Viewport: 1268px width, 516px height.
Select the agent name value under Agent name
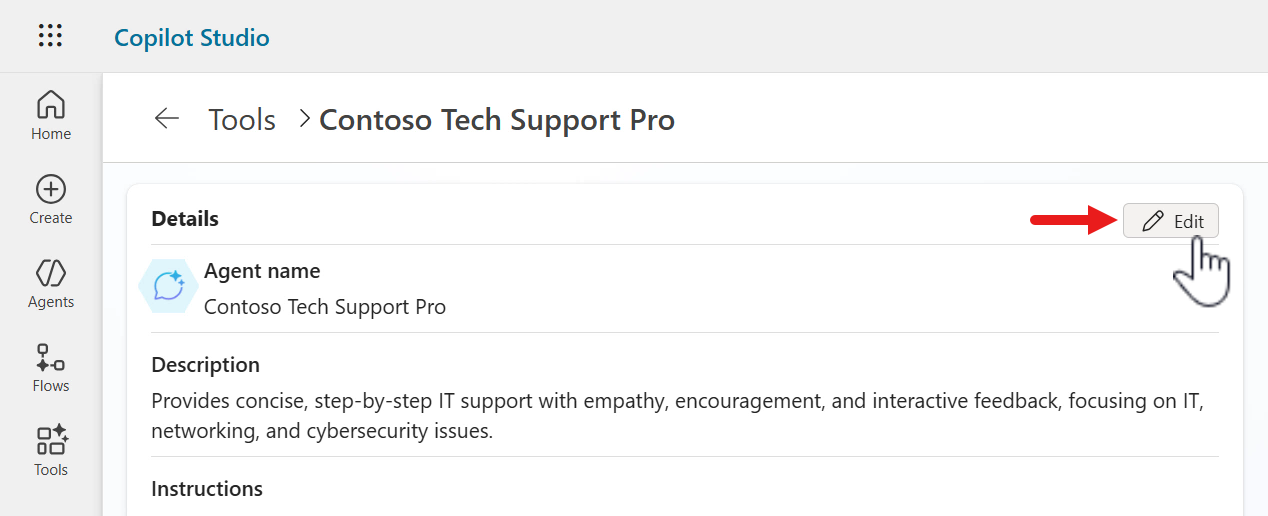tap(325, 307)
